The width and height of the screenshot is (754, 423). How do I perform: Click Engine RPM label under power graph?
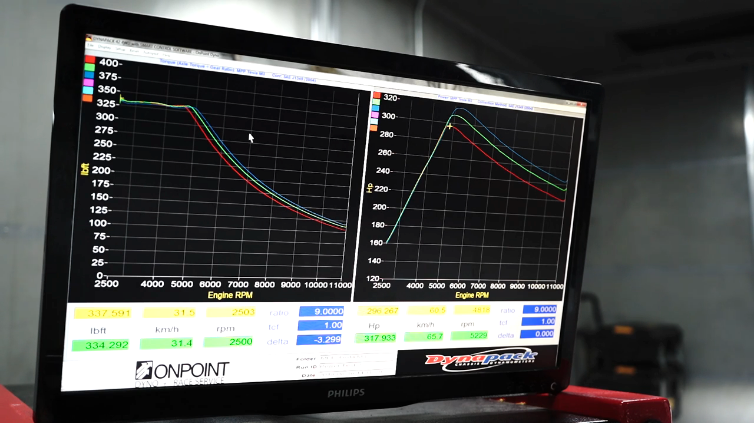click(x=472, y=295)
